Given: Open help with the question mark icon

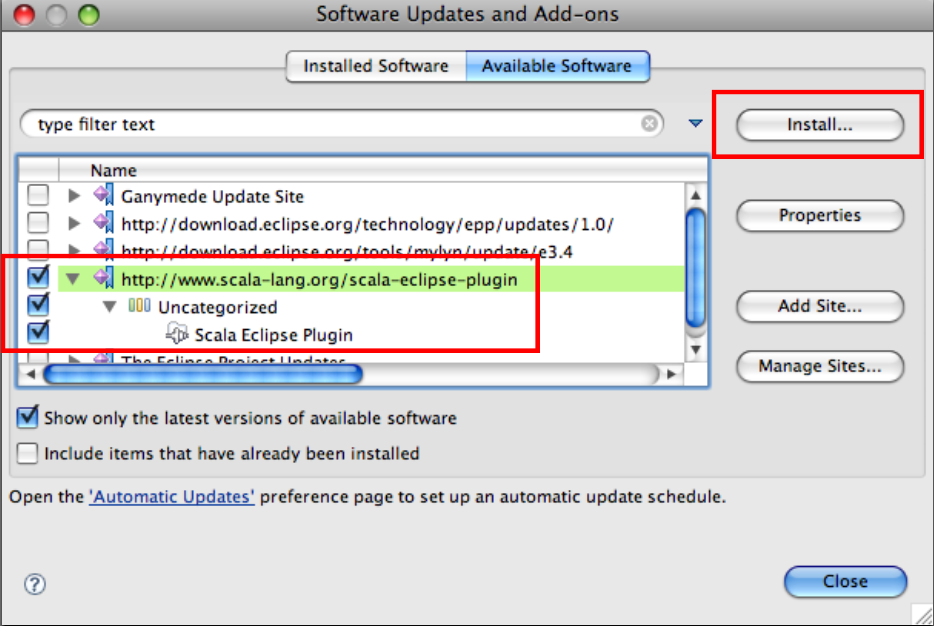Looking at the screenshot, I should tap(35, 584).
